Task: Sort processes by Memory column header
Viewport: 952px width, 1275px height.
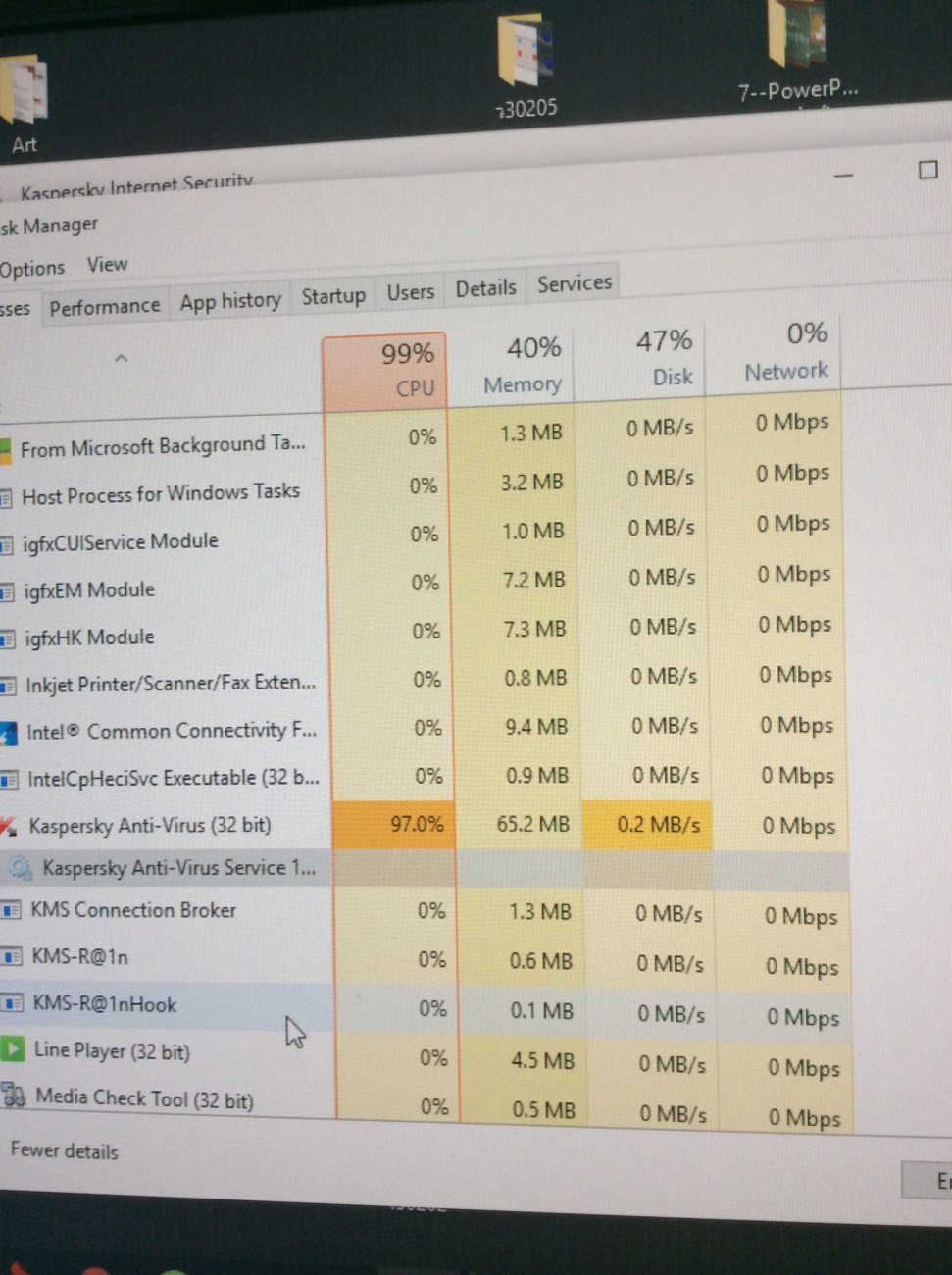Action: pyautogui.click(x=512, y=365)
